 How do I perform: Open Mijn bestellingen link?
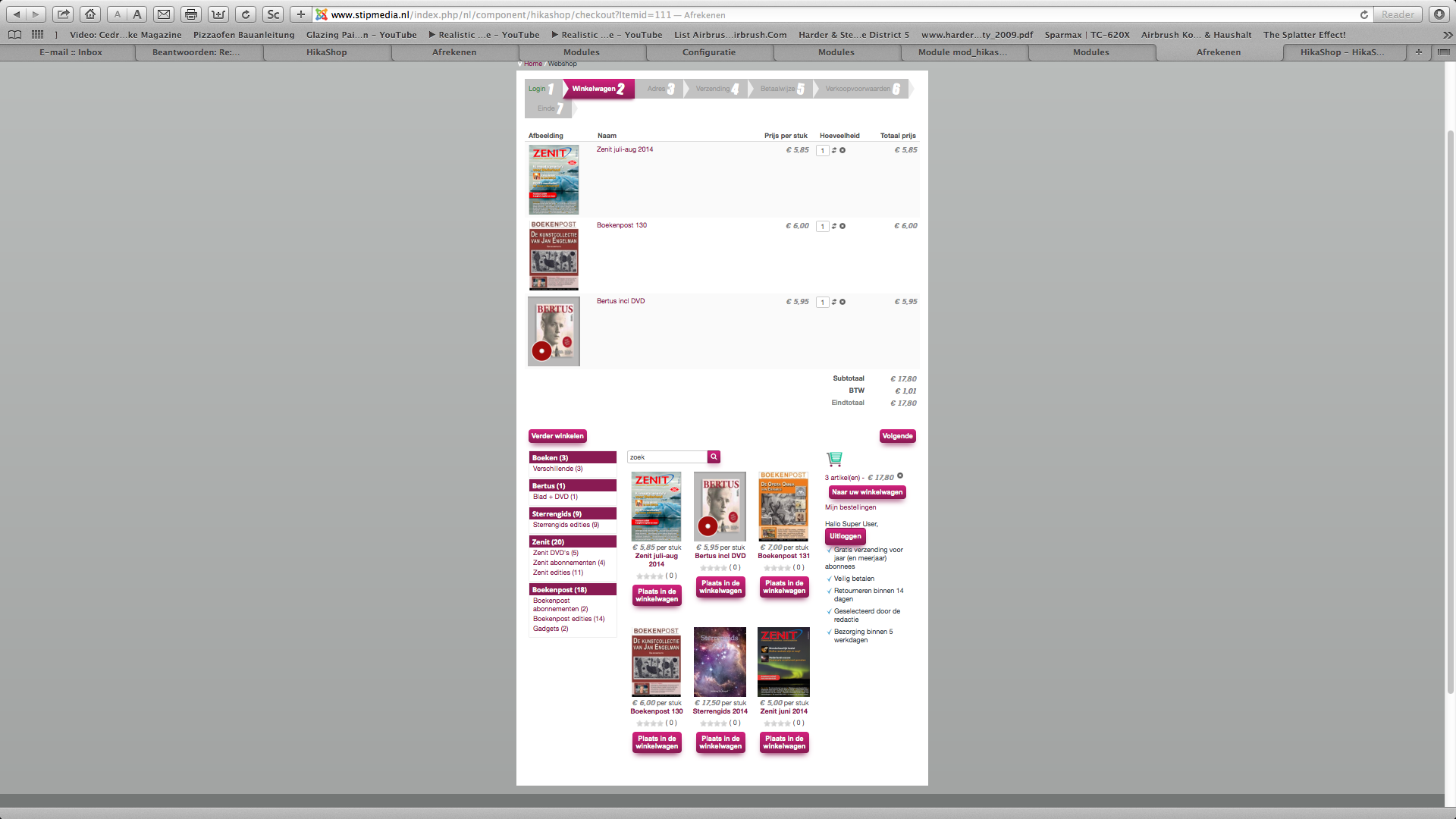(850, 507)
